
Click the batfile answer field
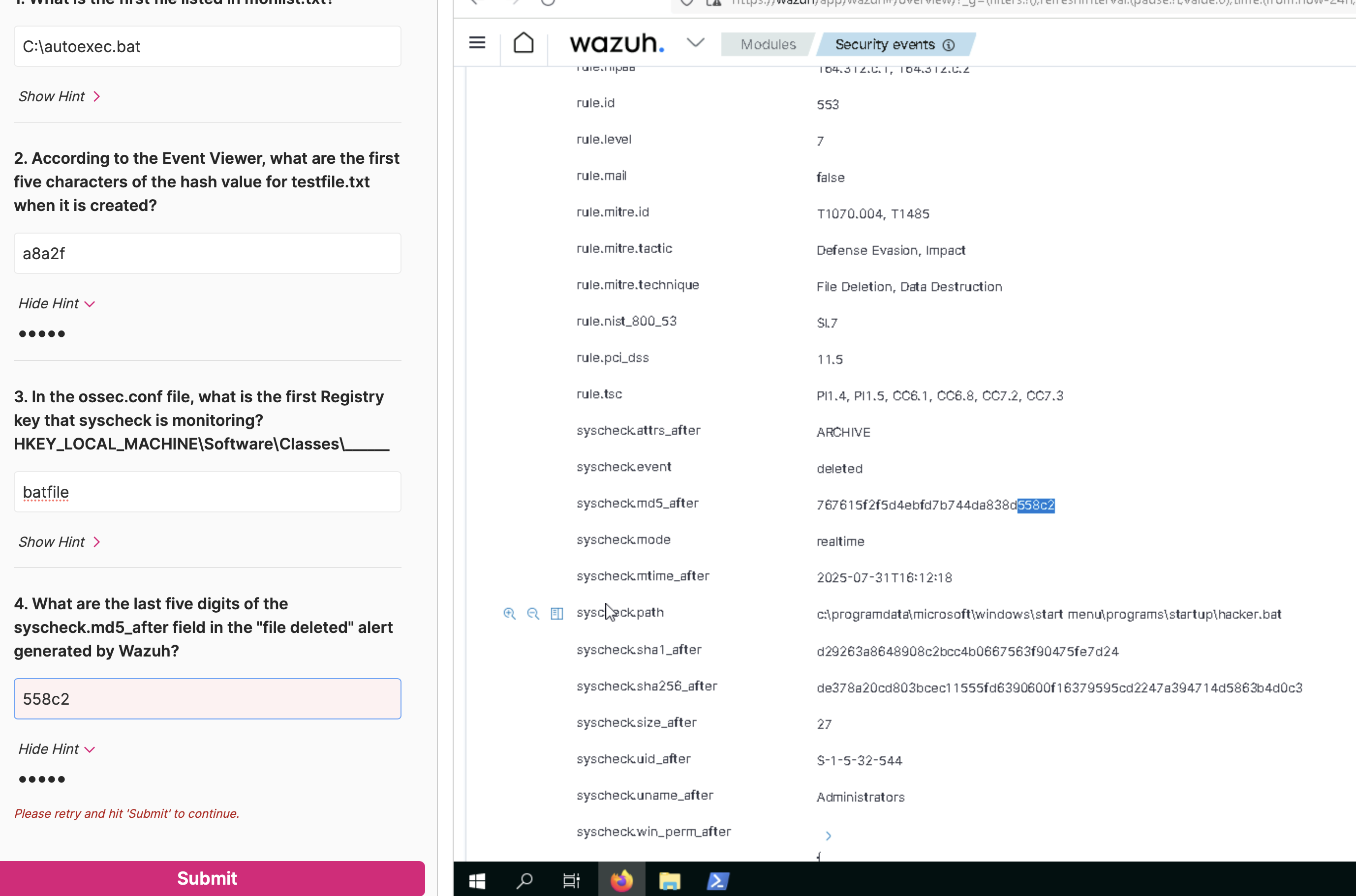coord(207,492)
